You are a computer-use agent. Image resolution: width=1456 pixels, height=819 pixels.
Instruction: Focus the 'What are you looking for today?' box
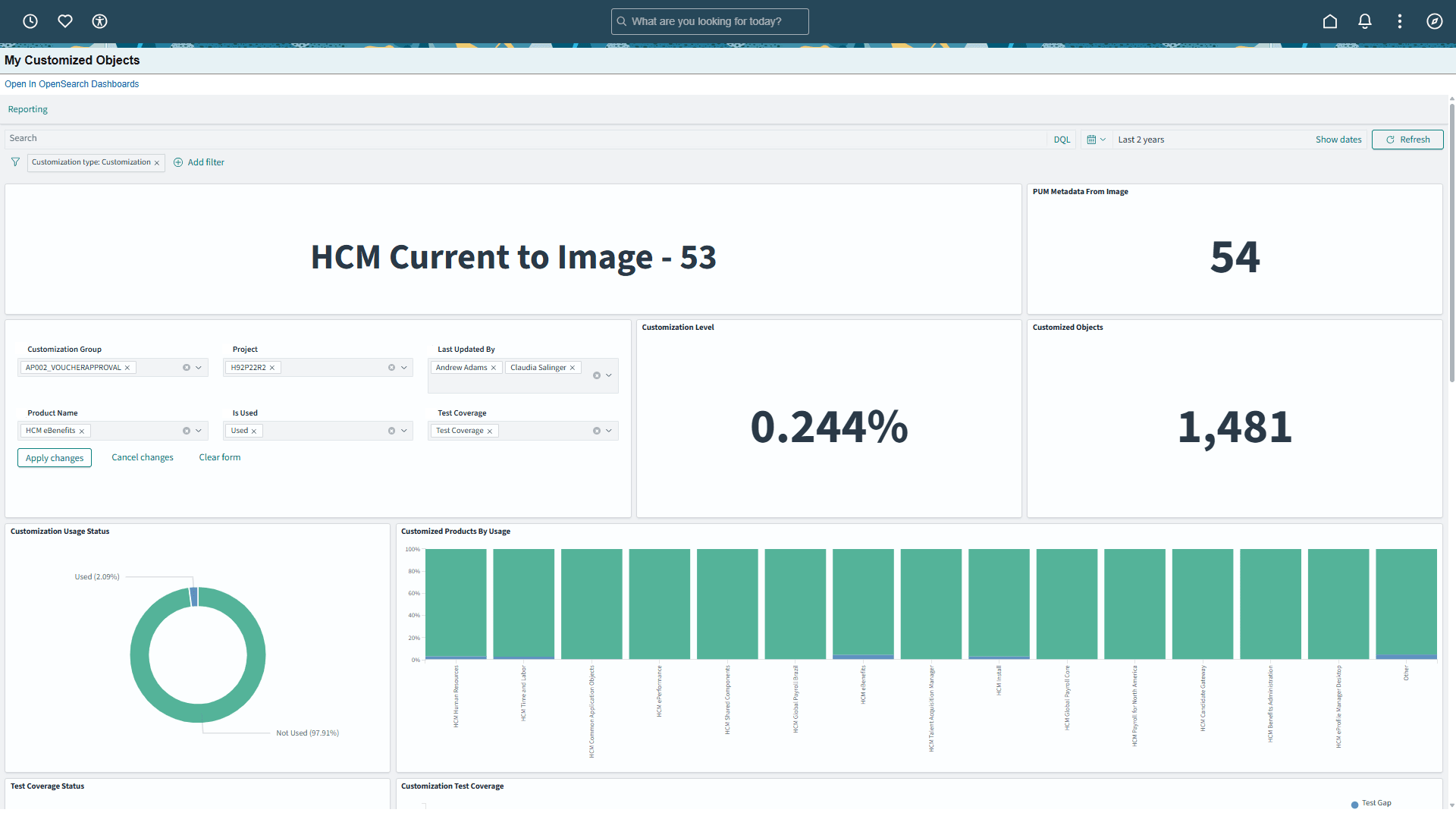tap(710, 21)
